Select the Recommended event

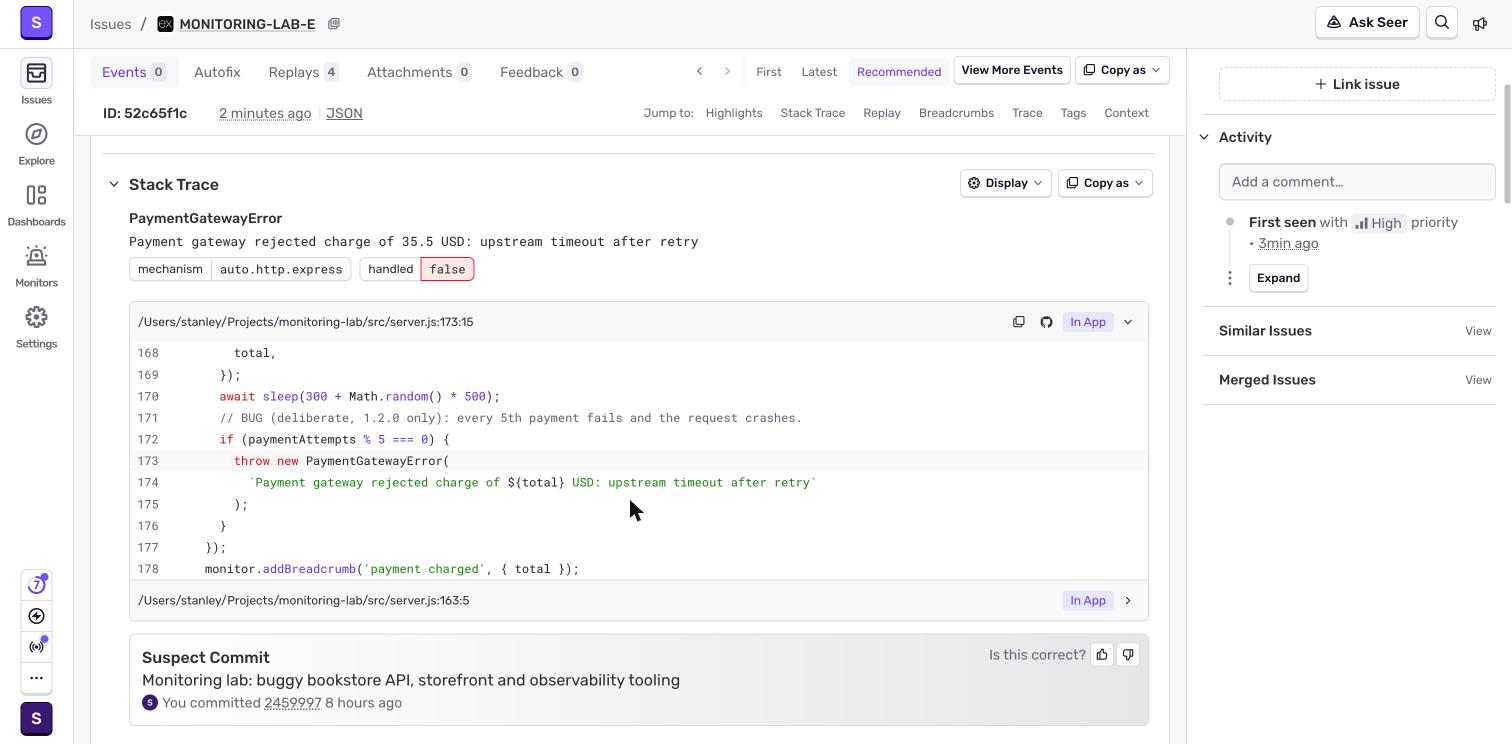899,71
